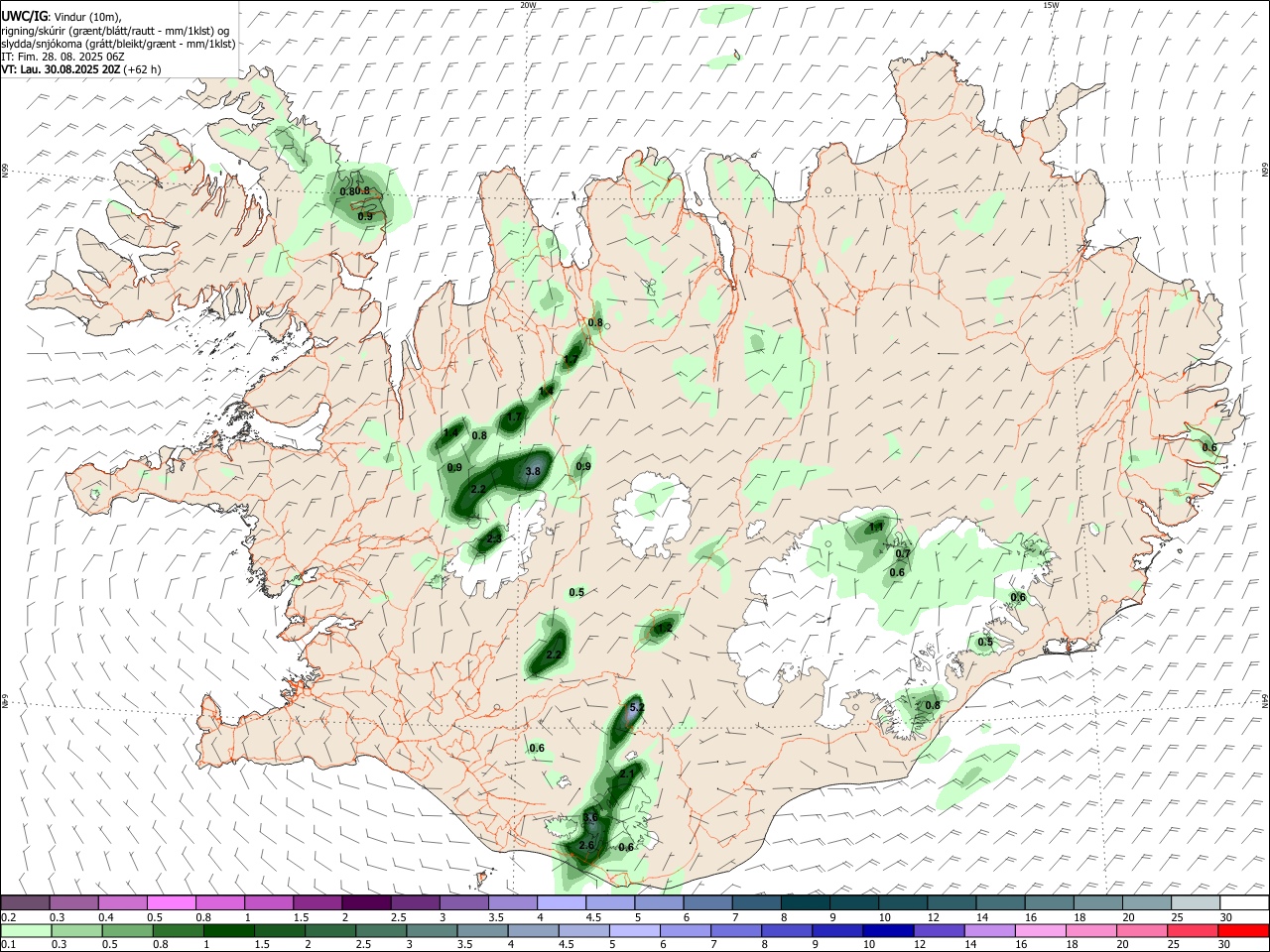Click the pale green rain swatch 0.3–0.5
Screen dimensions: 1270x952
pyautogui.click(x=76, y=930)
